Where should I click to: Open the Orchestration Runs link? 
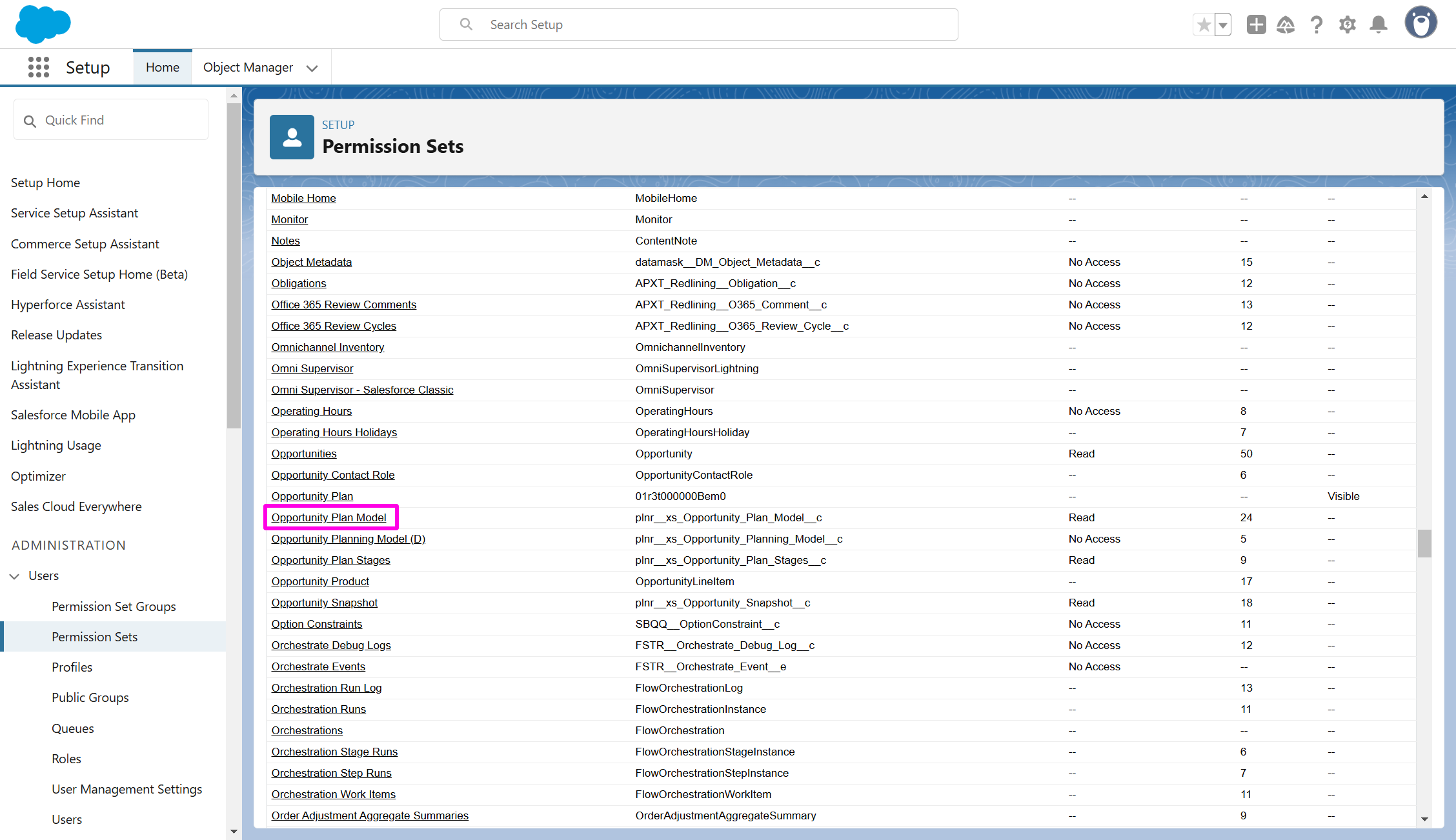pos(318,709)
